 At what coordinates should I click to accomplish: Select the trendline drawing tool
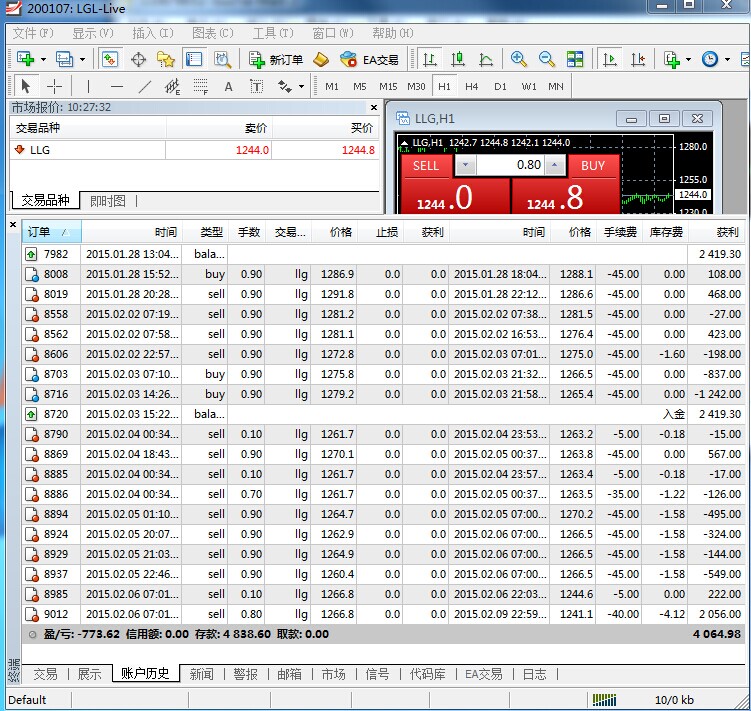click(144, 86)
